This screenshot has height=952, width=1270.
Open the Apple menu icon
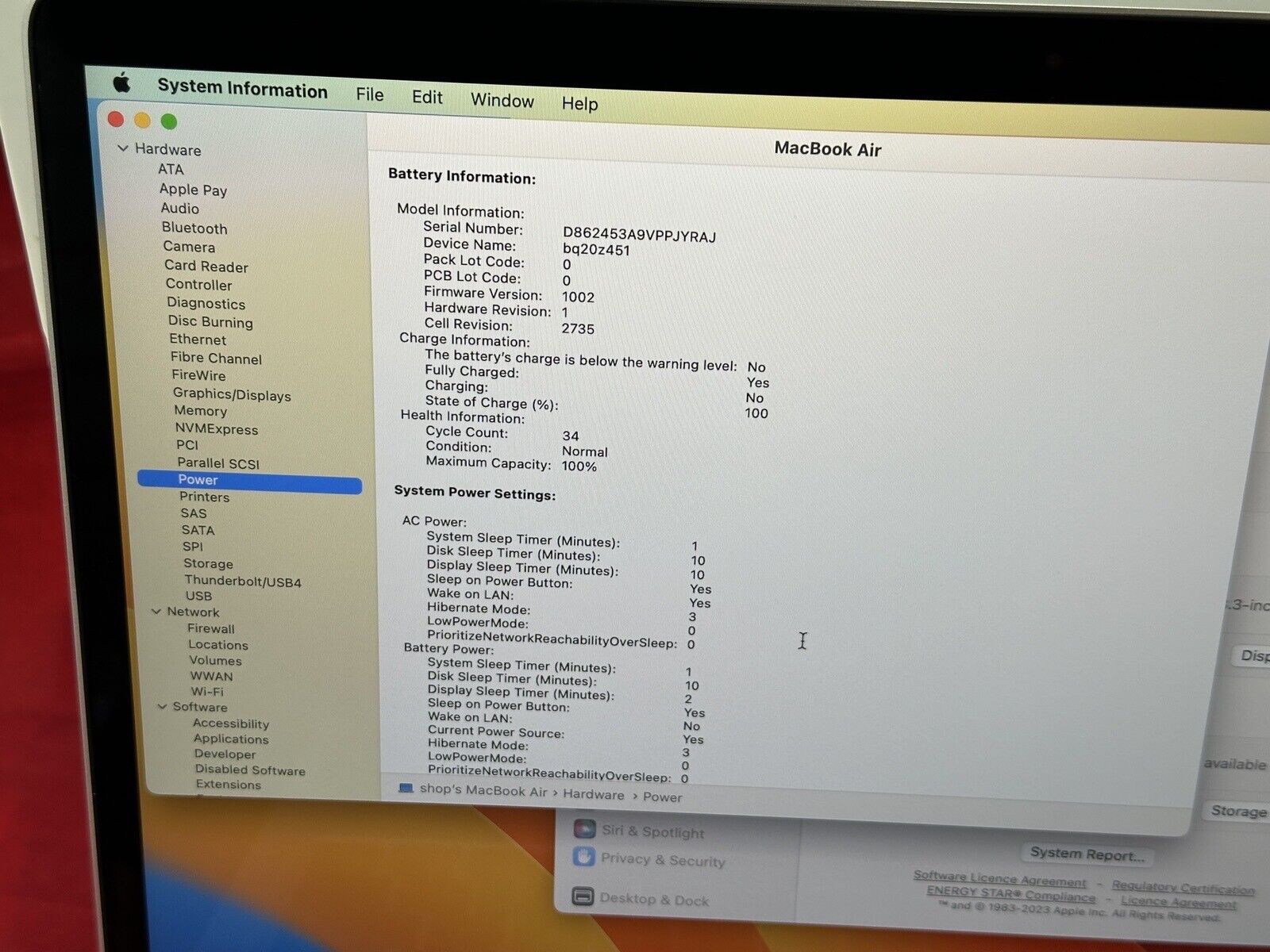[121, 82]
